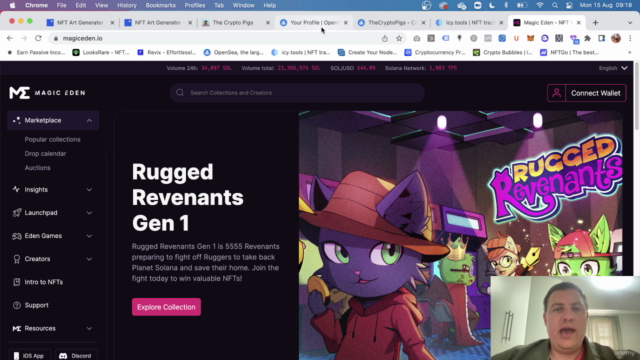Viewport: 640px width, 360px height.
Task: Open the Bookmarks menu
Action: 160,5
